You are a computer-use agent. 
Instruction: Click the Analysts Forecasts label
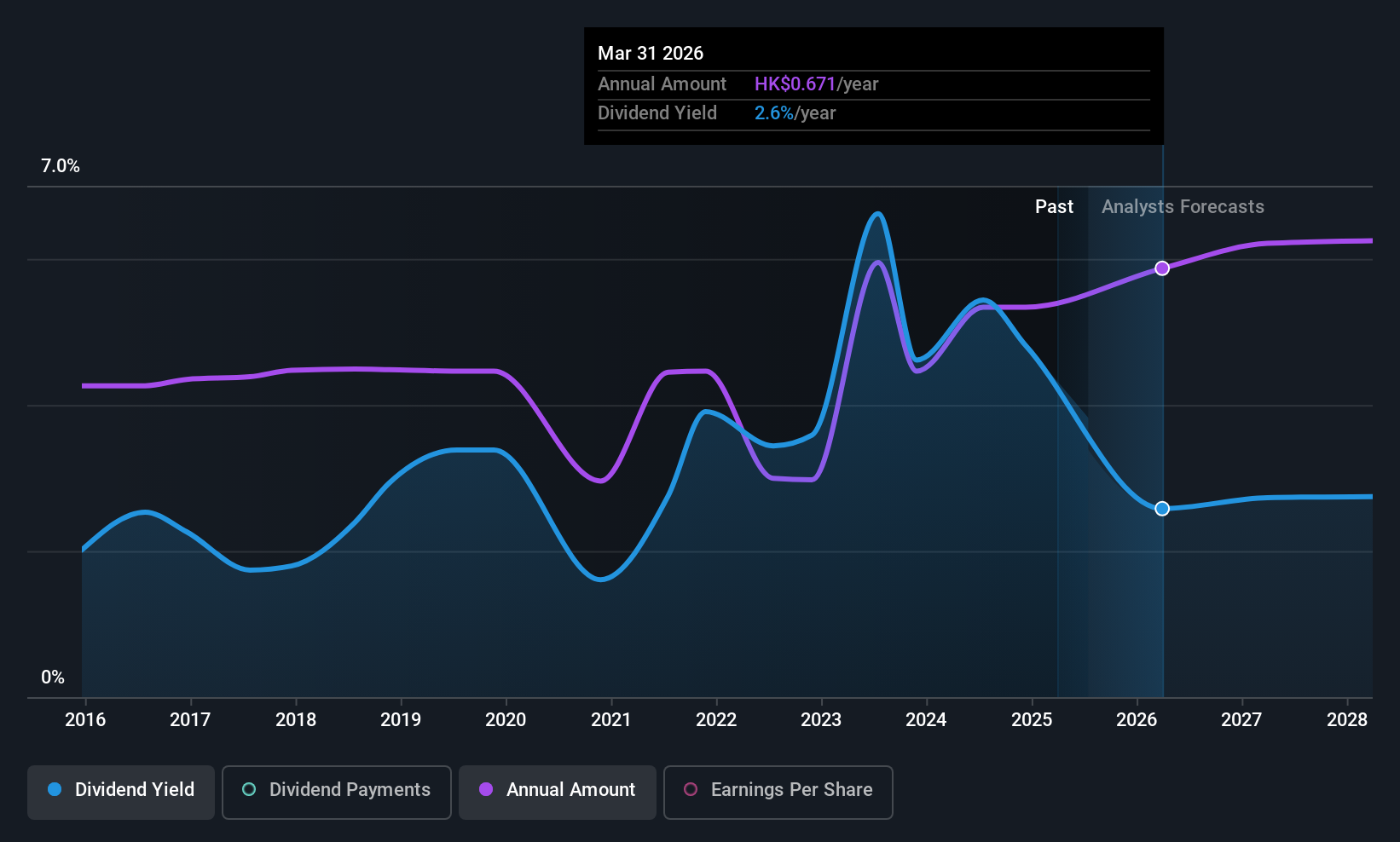coord(1183,207)
